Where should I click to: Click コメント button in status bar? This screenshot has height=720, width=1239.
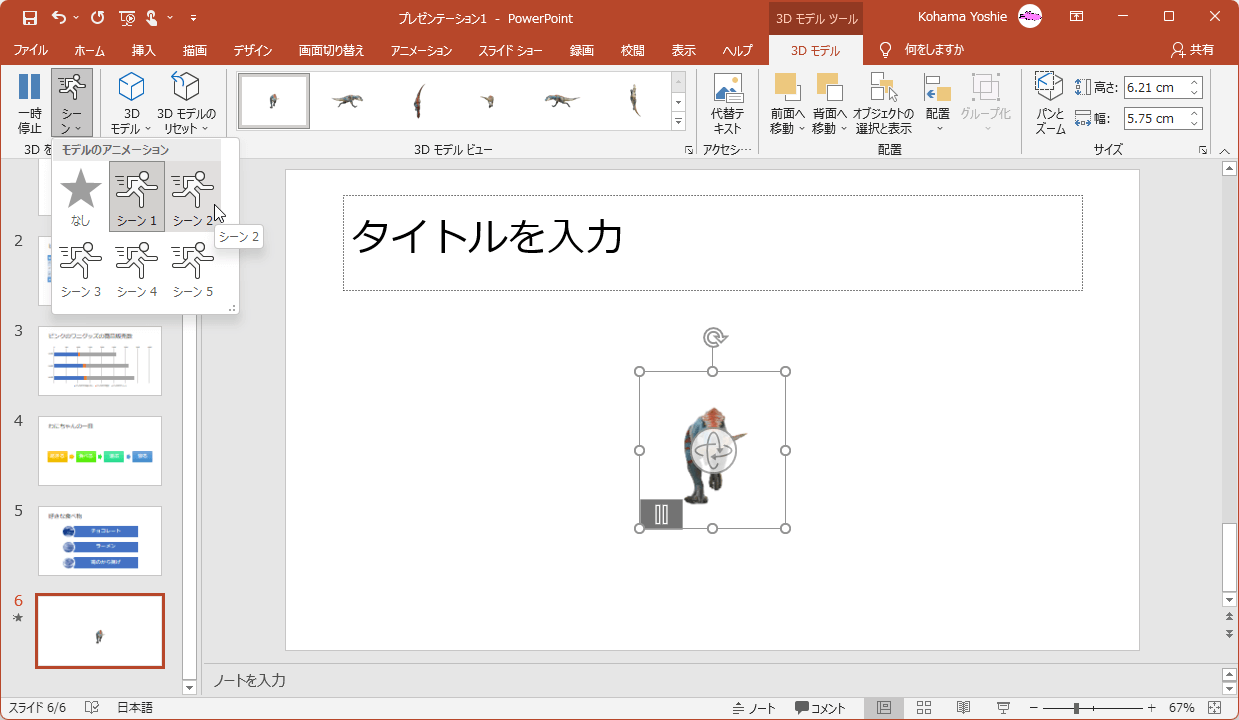pos(820,708)
